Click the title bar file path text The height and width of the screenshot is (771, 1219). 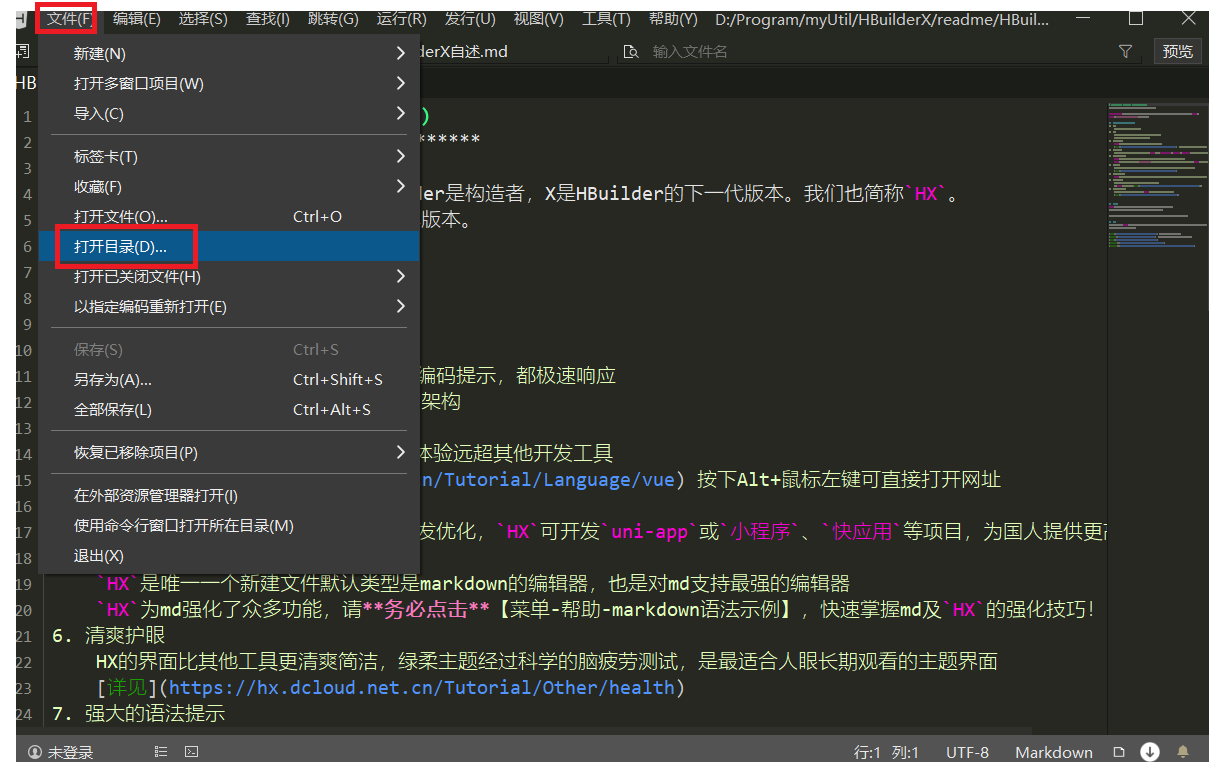point(883,19)
